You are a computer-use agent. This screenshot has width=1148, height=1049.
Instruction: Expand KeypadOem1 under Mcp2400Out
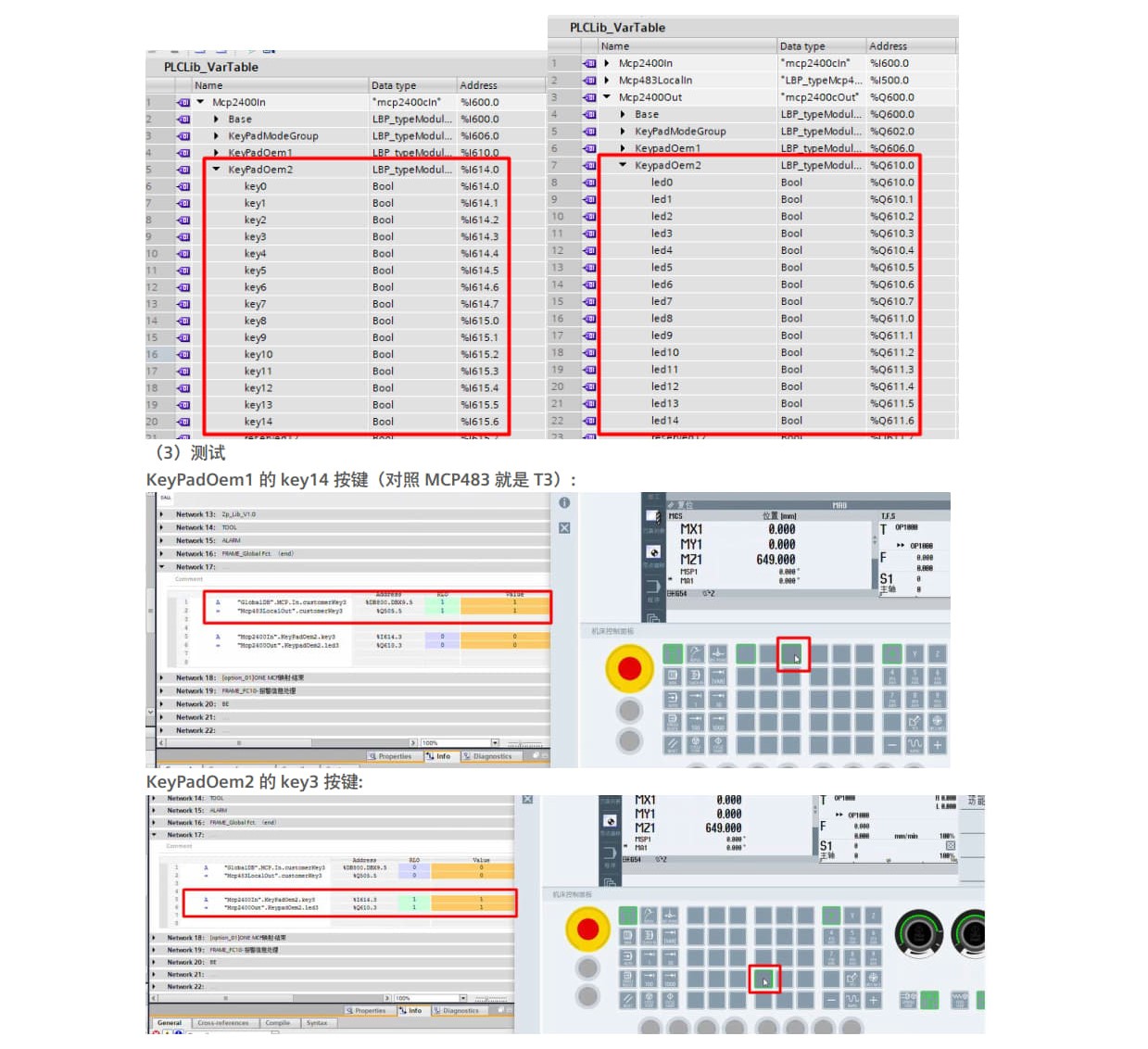tap(623, 148)
